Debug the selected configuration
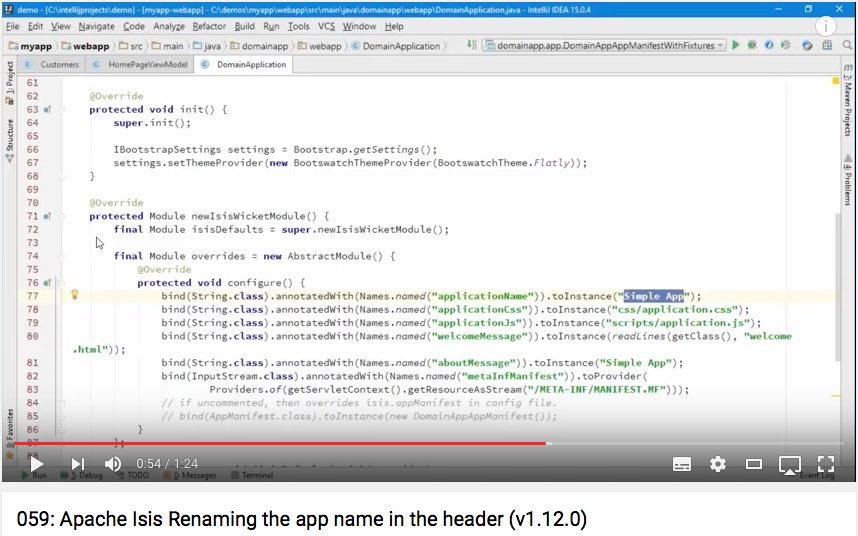Screen dimensions: 858x536 (x=752, y=45)
